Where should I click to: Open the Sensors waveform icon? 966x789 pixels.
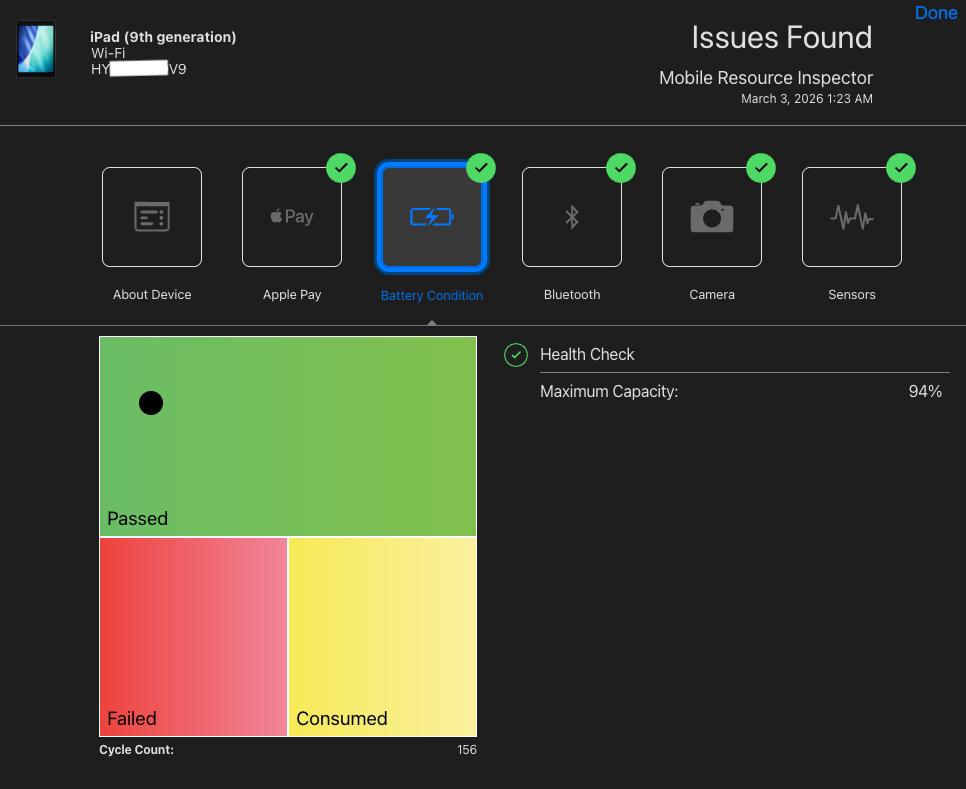(x=852, y=217)
